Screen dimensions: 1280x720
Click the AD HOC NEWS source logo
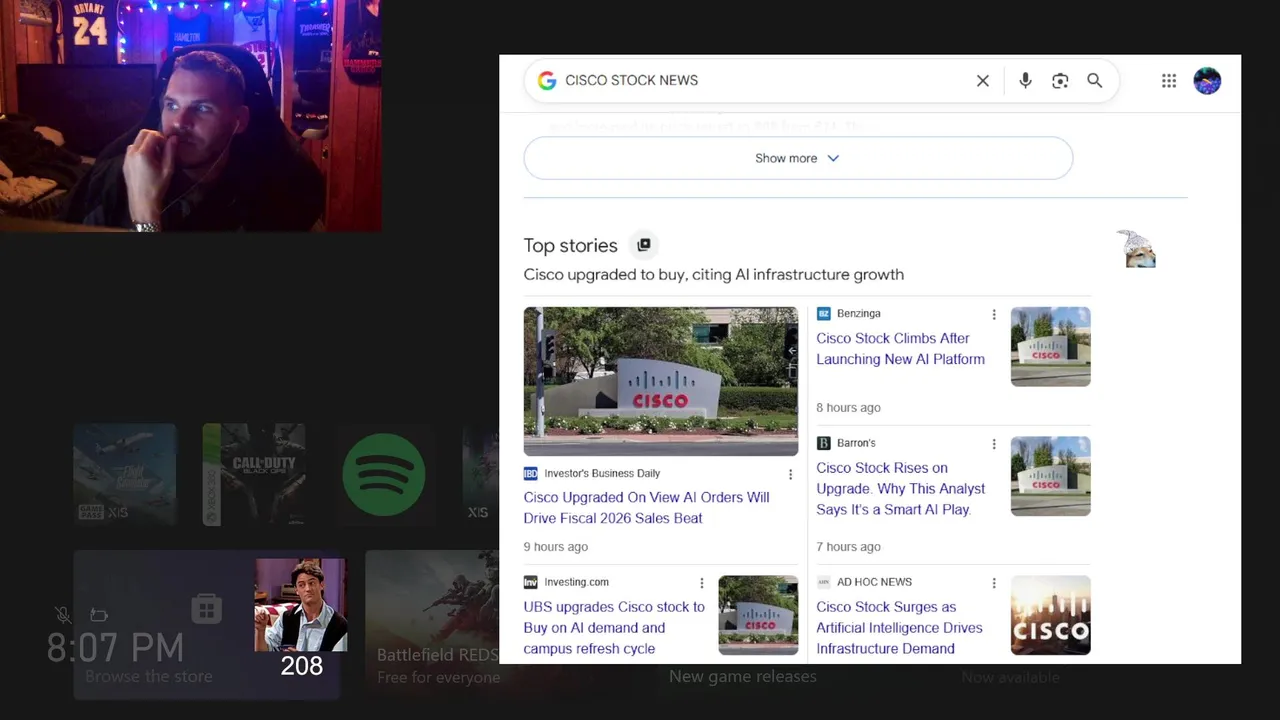coord(823,582)
